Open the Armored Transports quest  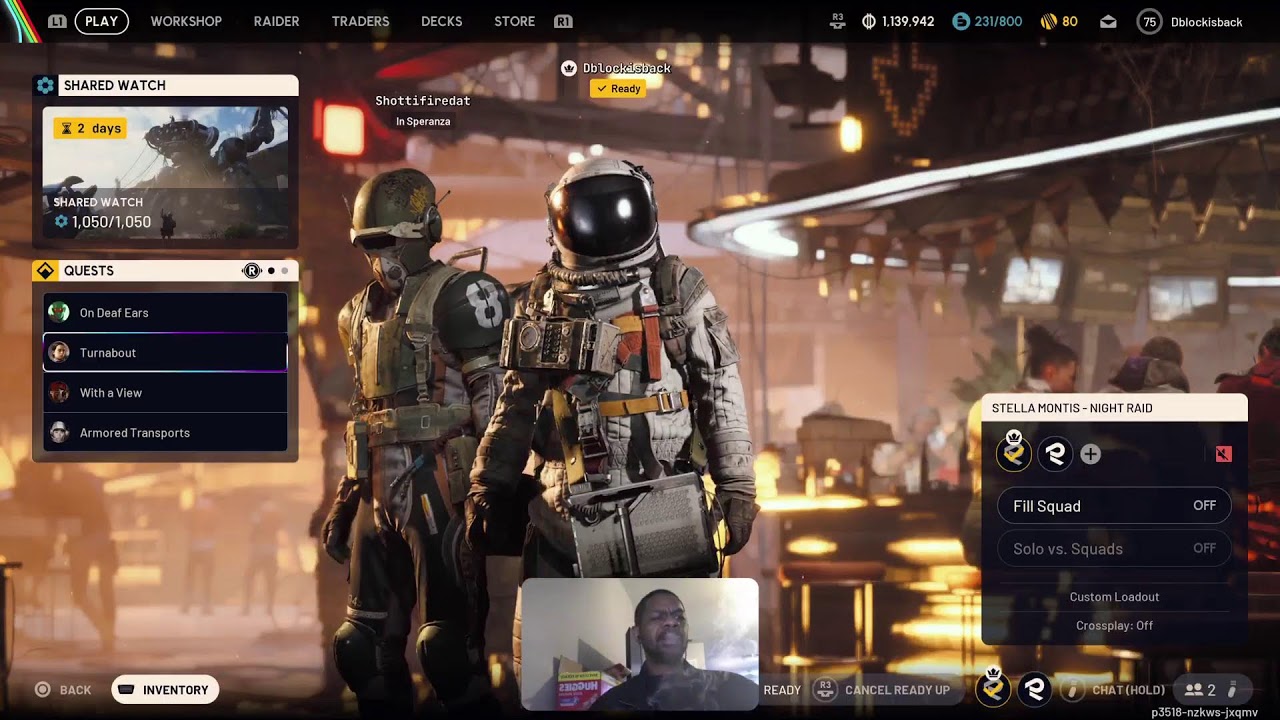pyautogui.click(x=165, y=433)
